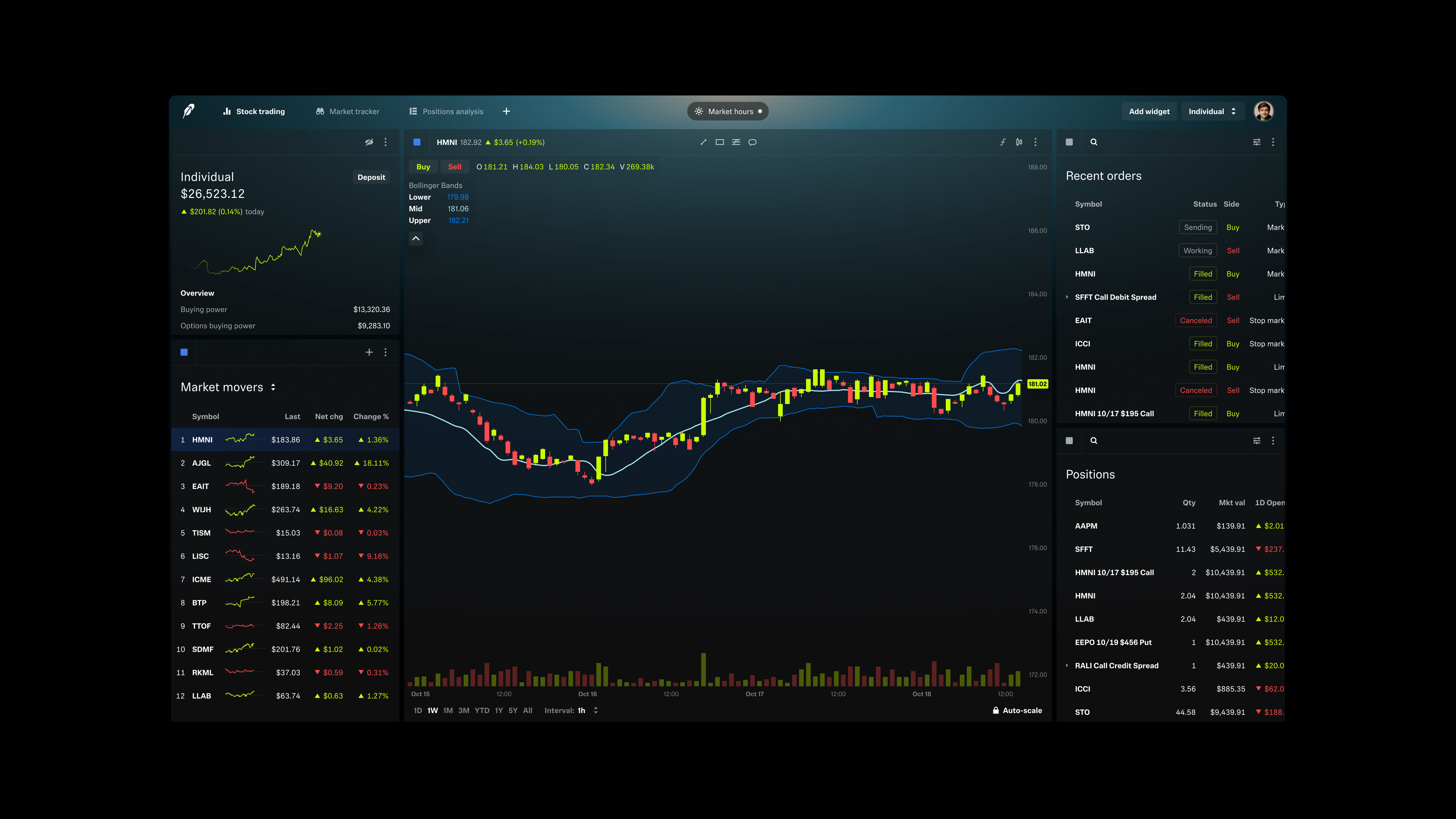Toggle the Market hours indicator

[x=727, y=111]
